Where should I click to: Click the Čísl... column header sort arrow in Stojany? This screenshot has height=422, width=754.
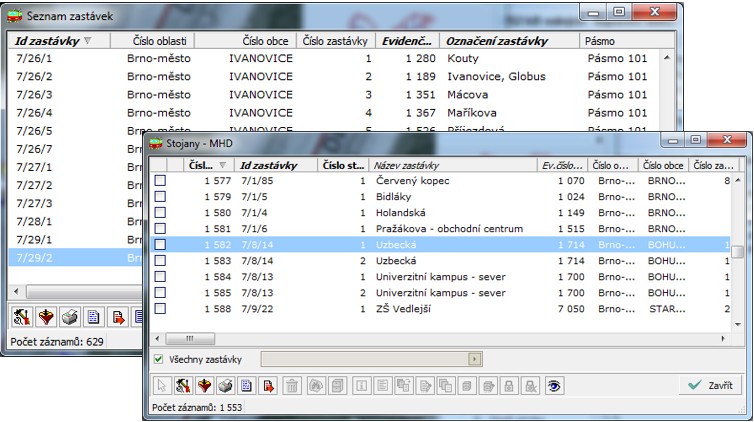(222, 164)
